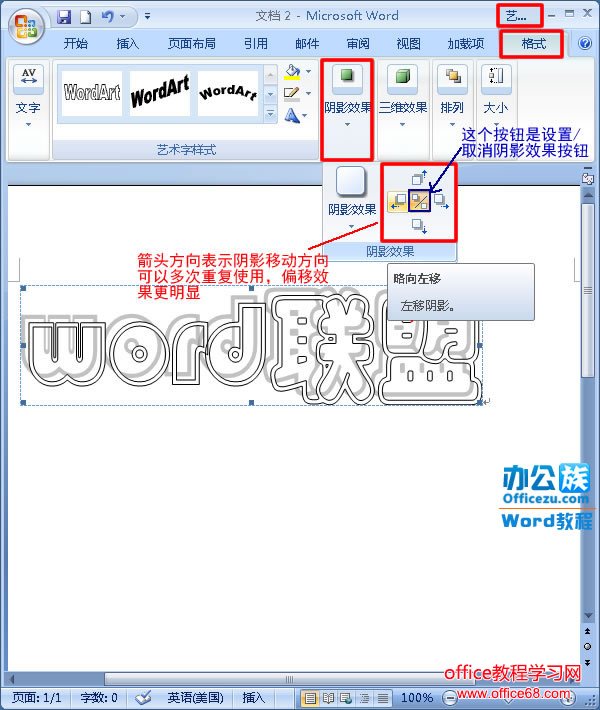Open the 排列 arrange dropdown
This screenshot has width=600, height=710.
point(452,96)
